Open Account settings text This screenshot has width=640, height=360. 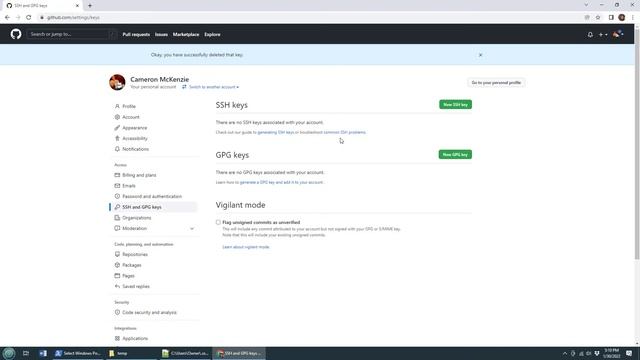[131, 117]
